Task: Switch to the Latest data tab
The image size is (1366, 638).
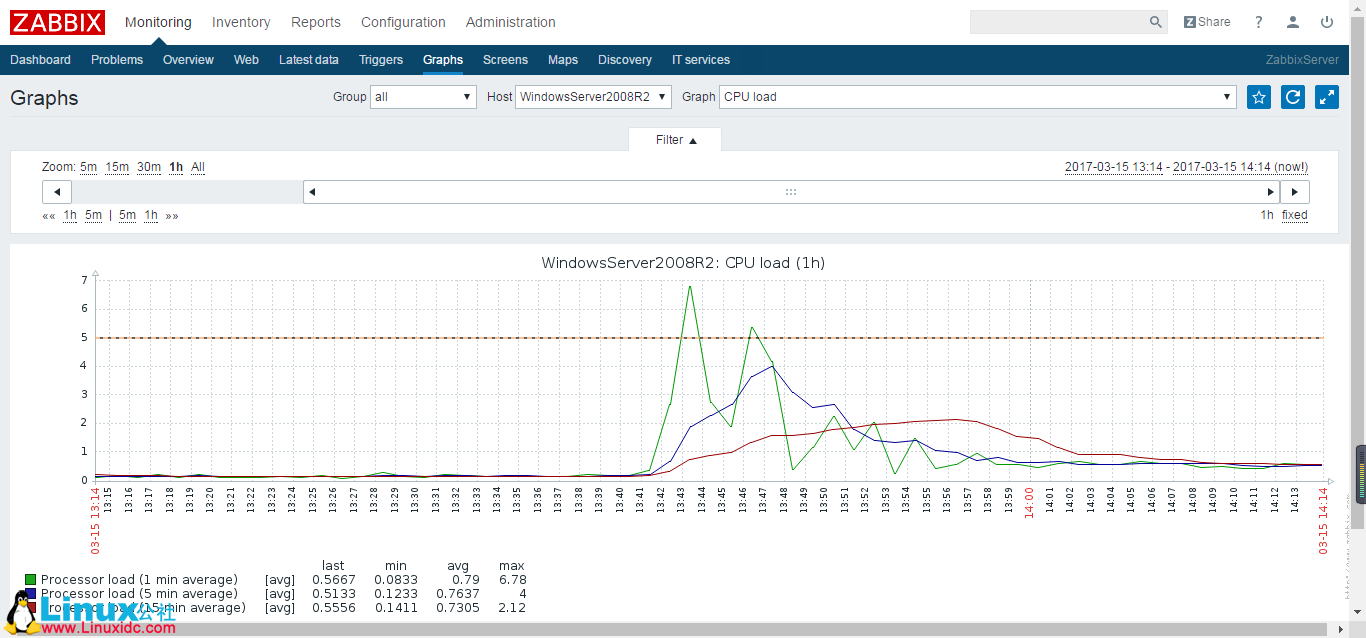Action: pyautogui.click(x=309, y=60)
